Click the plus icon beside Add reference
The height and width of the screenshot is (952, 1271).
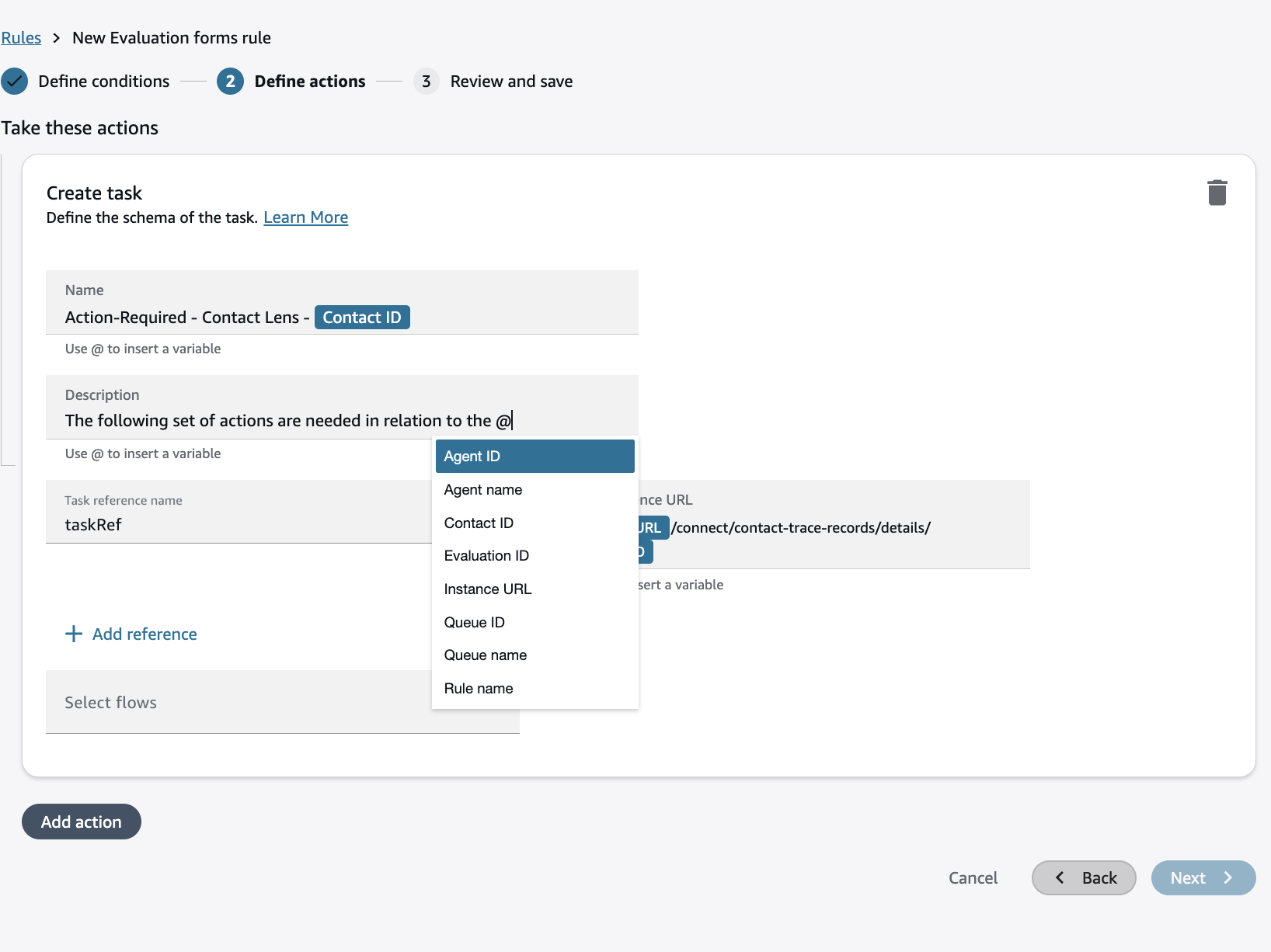tap(74, 634)
